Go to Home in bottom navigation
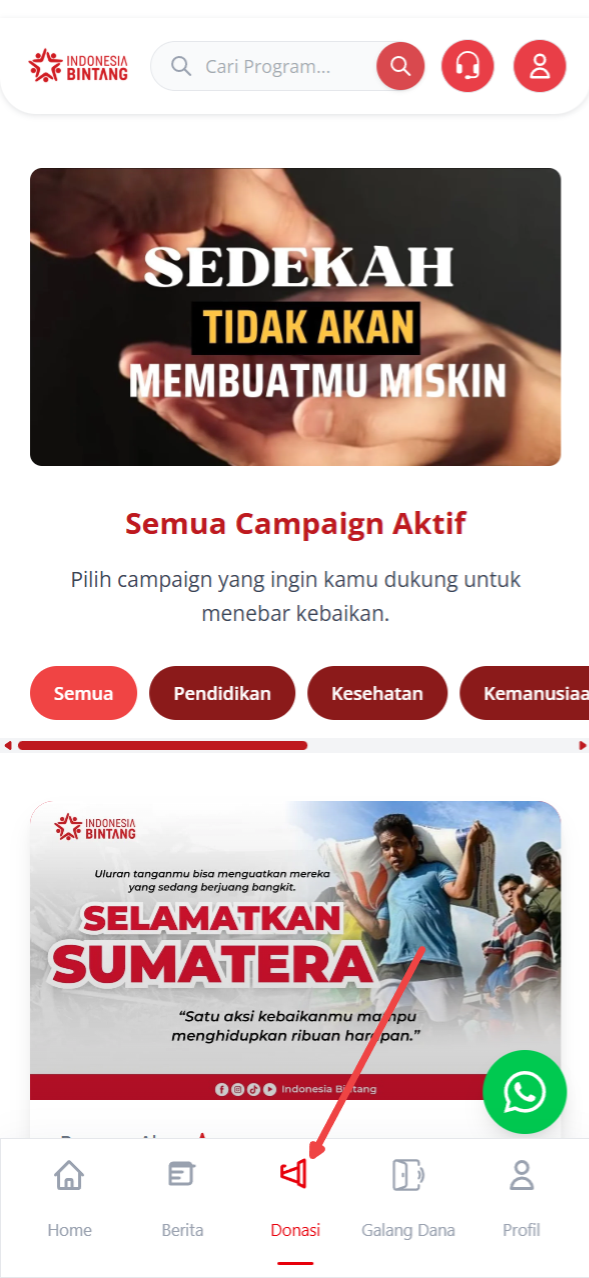Screen dimensions: 589x1278 [69, 1198]
